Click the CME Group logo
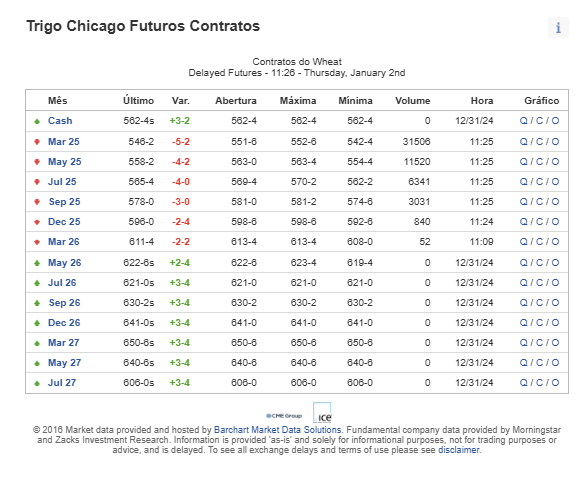 [284, 416]
